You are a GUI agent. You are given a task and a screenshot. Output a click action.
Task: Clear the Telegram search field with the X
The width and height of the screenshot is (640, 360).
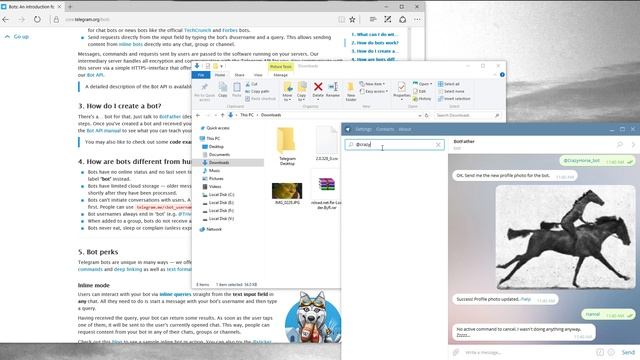click(438, 144)
